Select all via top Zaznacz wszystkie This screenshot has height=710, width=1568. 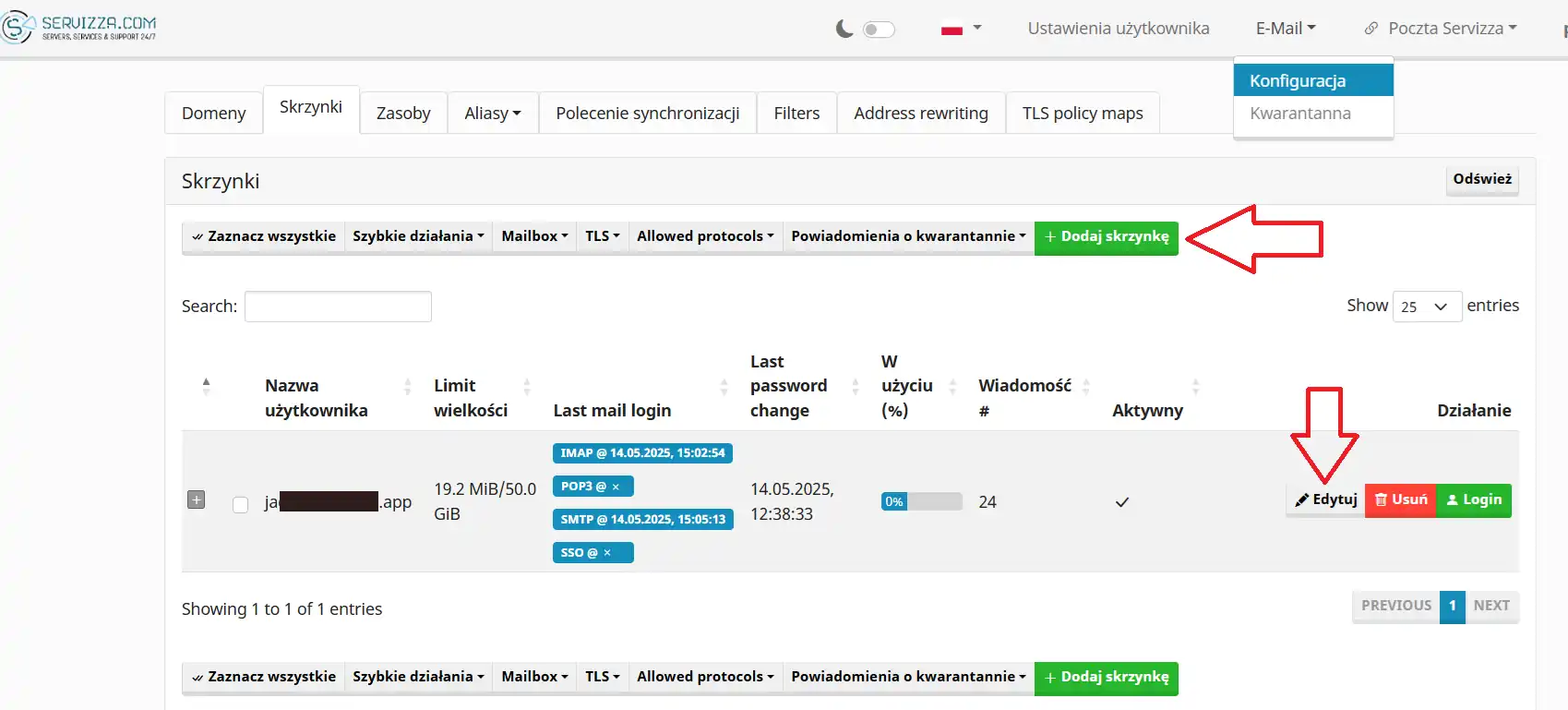pyautogui.click(x=263, y=236)
